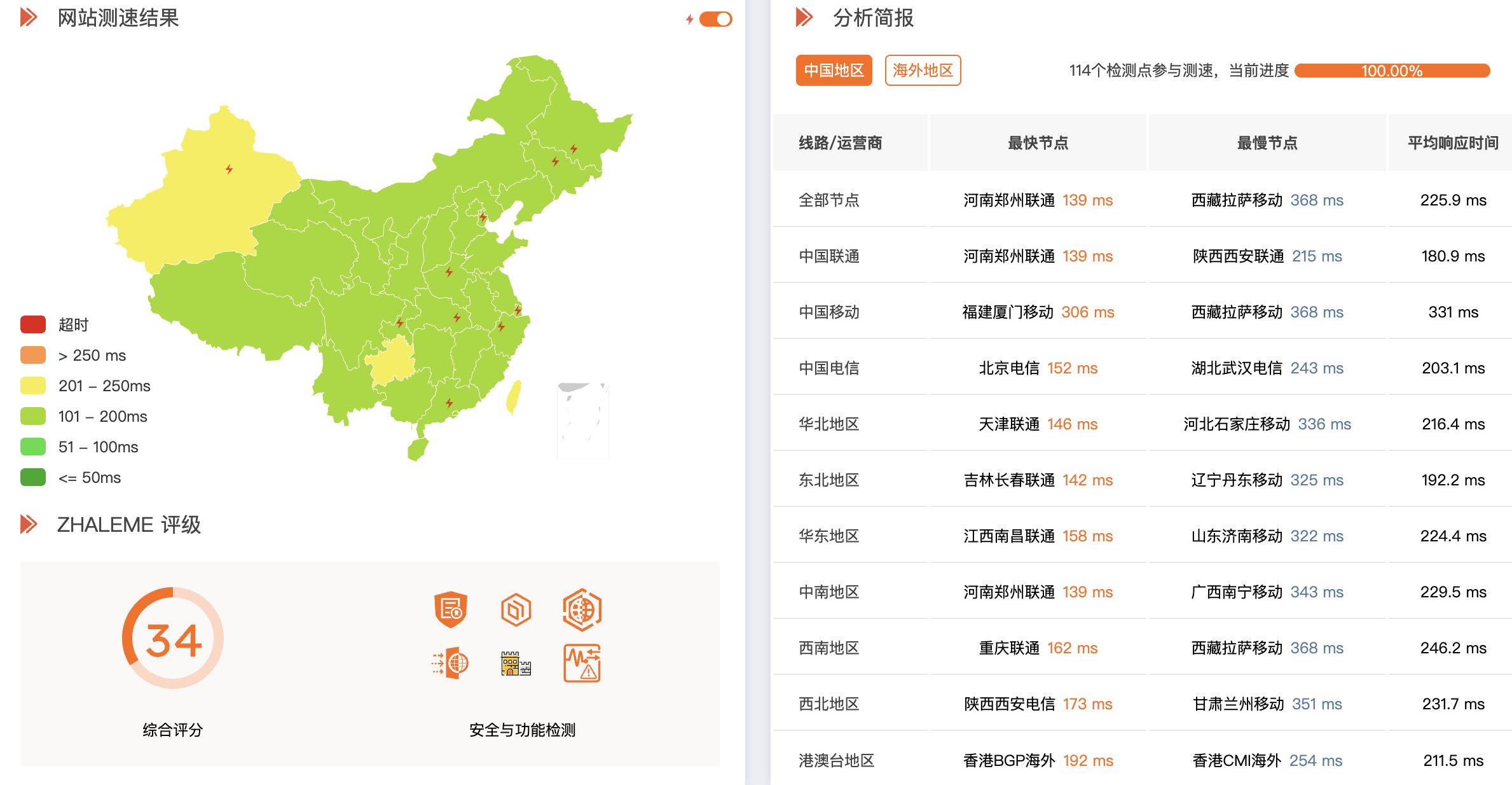
Task: Click the orange > 250 ms legend swatch
Action: [x=33, y=355]
